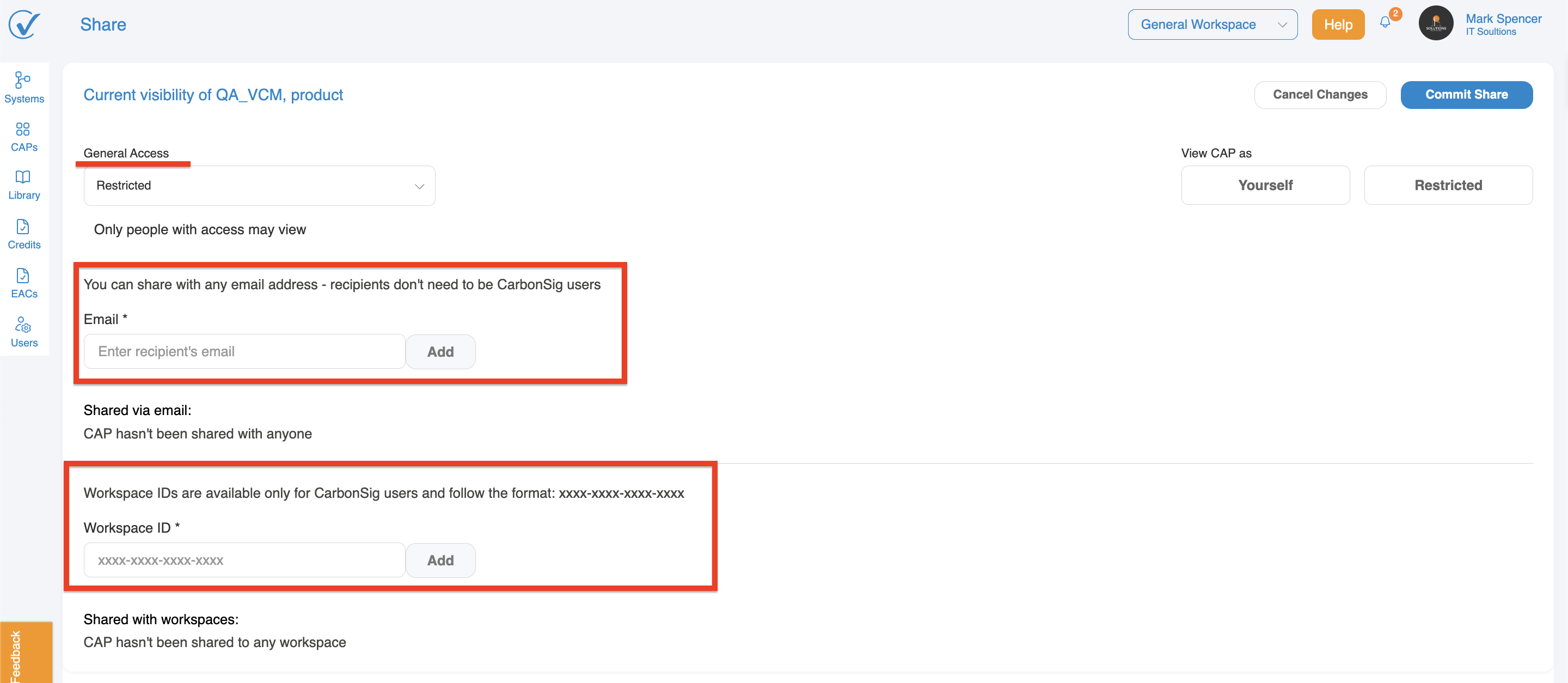This screenshot has height=683, width=1568.
Task: View CAP as Yourself
Action: (x=1265, y=186)
